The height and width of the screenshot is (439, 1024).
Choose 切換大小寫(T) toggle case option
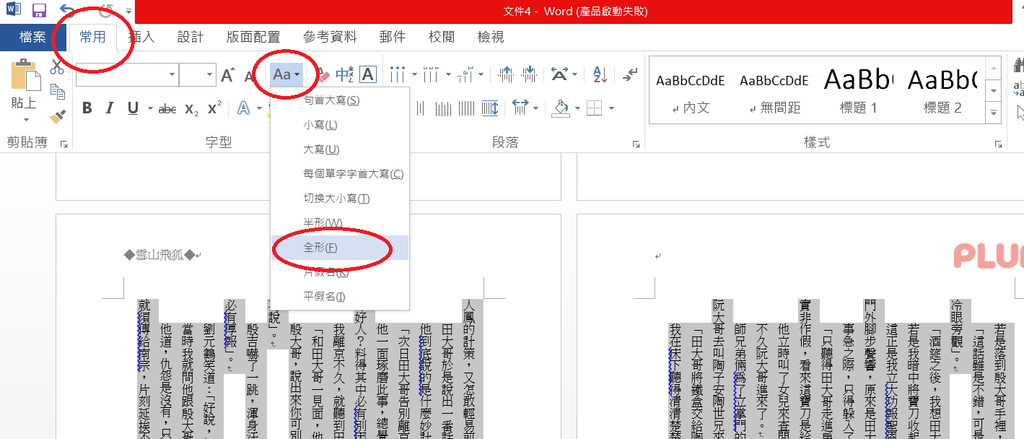pyautogui.click(x=340, y=198)
